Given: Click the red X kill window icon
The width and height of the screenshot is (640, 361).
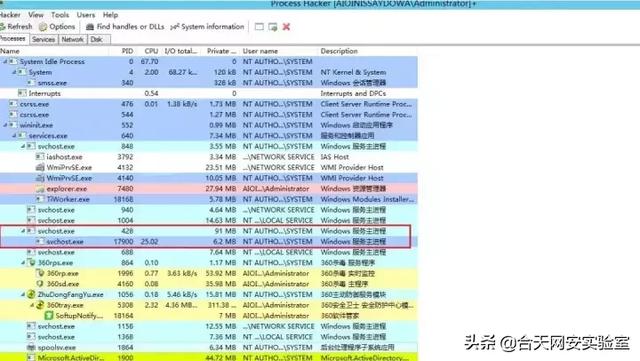Looking at the screenshot, I should 286,27.
